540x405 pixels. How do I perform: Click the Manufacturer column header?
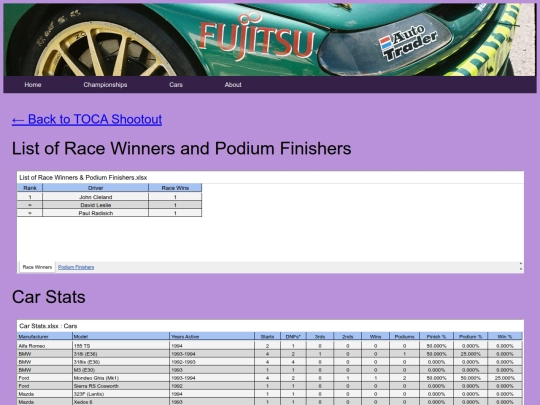coord(45,336)
